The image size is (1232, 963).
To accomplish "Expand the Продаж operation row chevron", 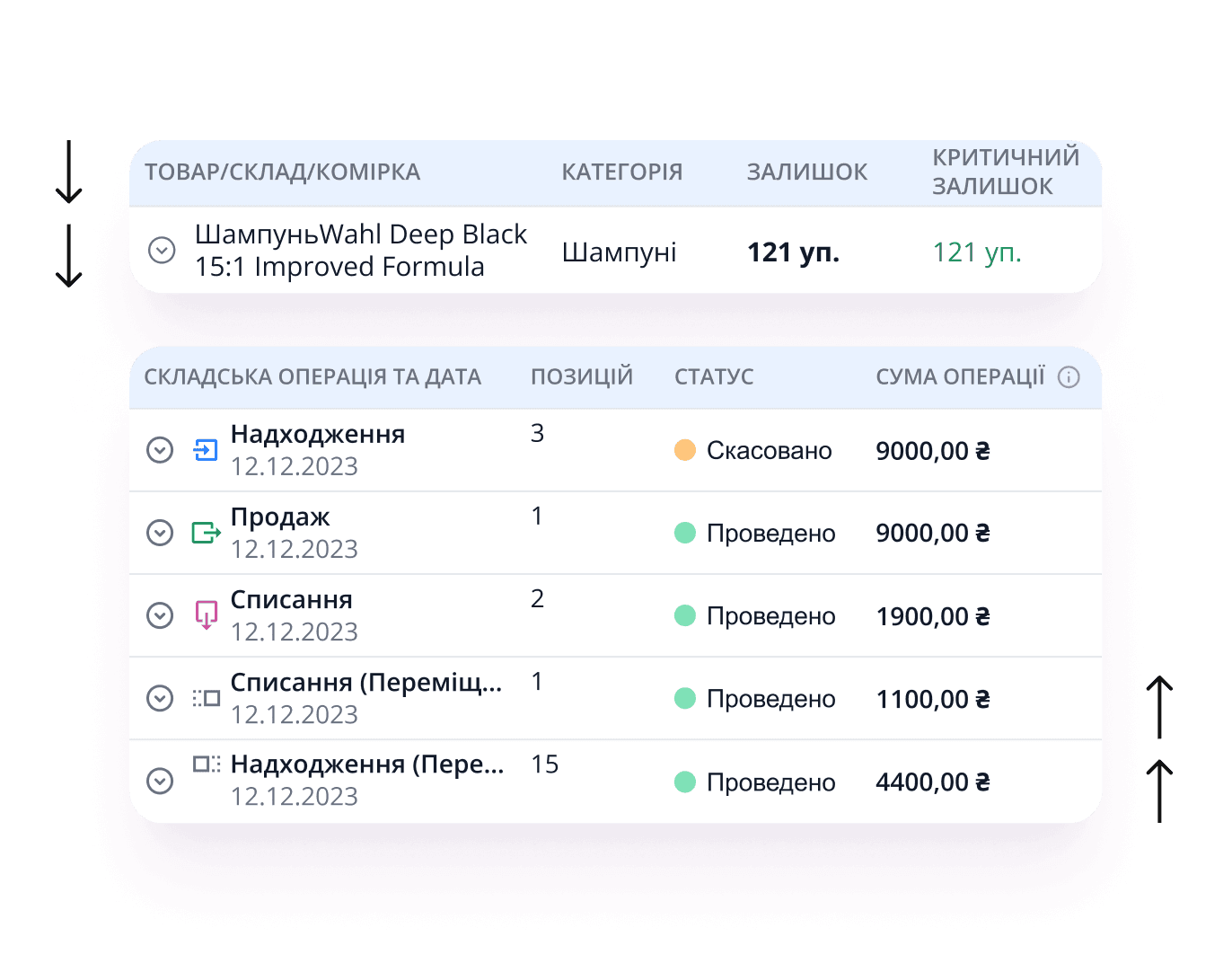I will click(160, 533).
